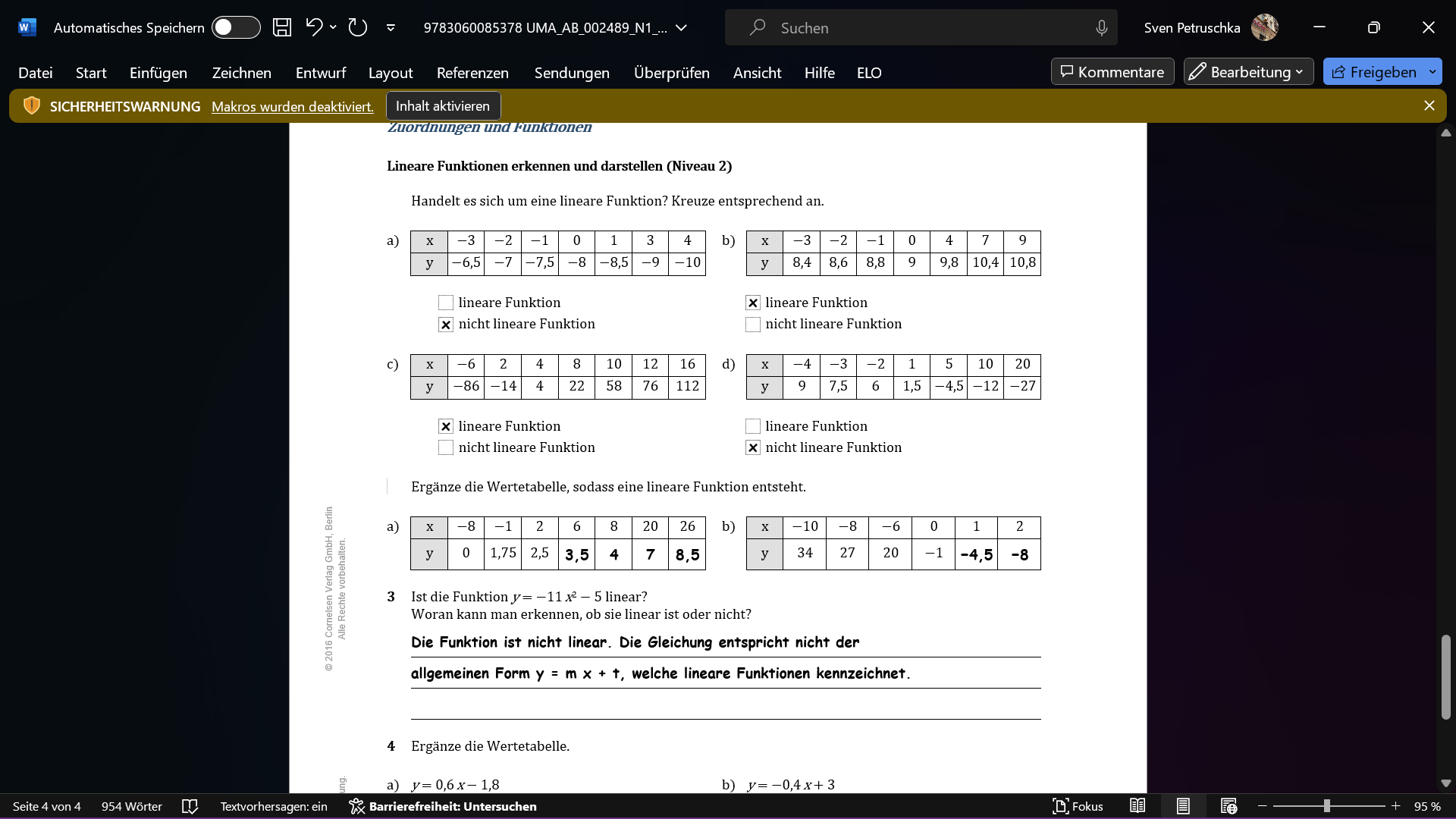The width and height of the screenshot is (1456, 819).
Task: Click the zoom slider handle
Action: (1326, 806)
